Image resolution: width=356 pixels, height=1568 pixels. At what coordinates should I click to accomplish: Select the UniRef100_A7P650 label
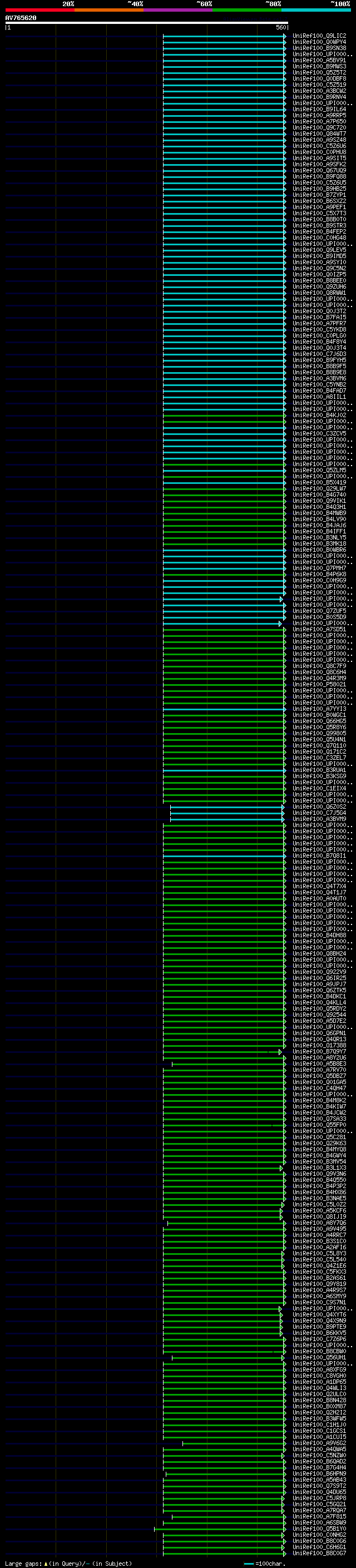pyautogui.click(x=319, y=122)
